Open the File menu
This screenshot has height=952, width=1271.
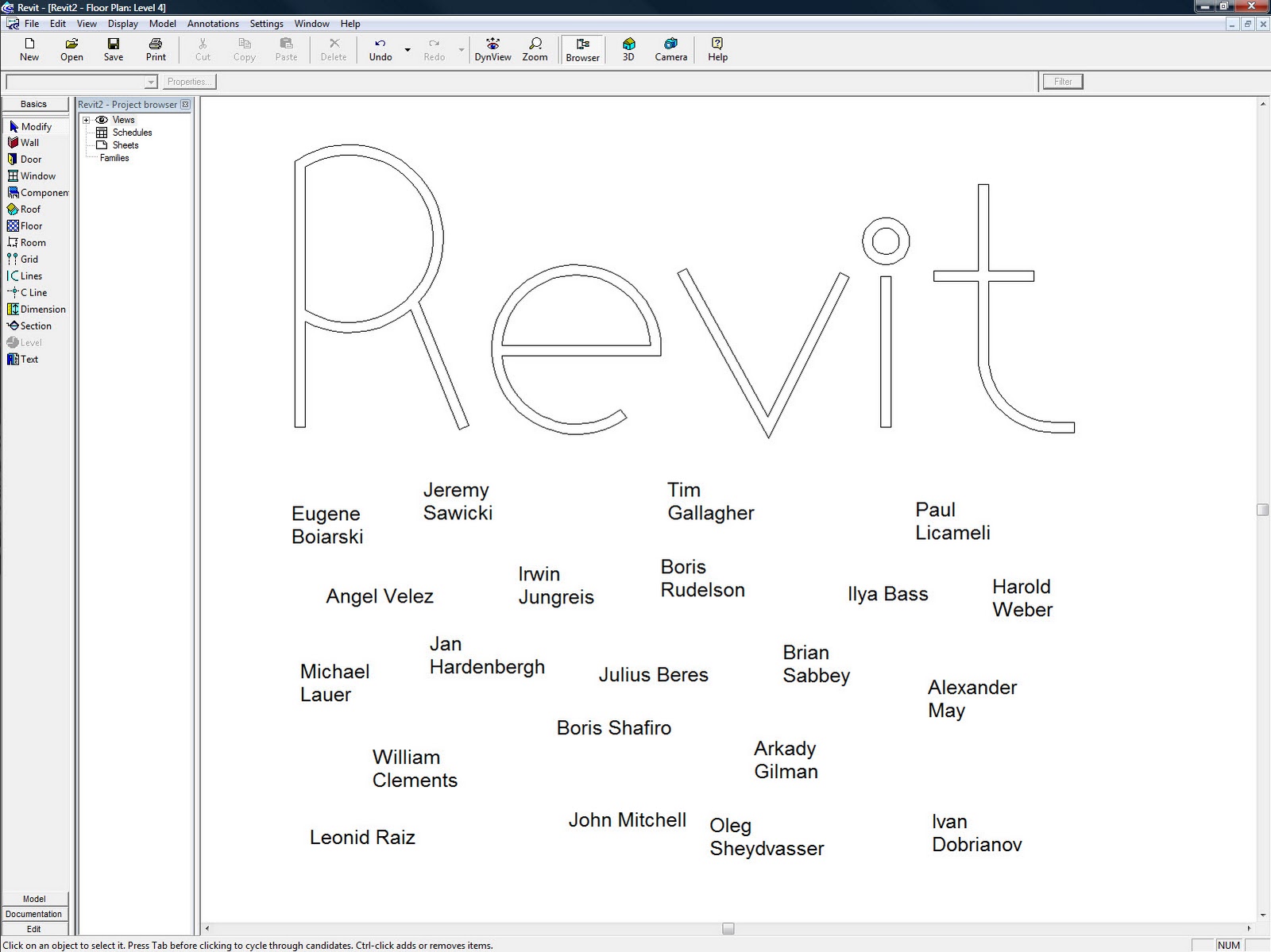tap(32, 24)
